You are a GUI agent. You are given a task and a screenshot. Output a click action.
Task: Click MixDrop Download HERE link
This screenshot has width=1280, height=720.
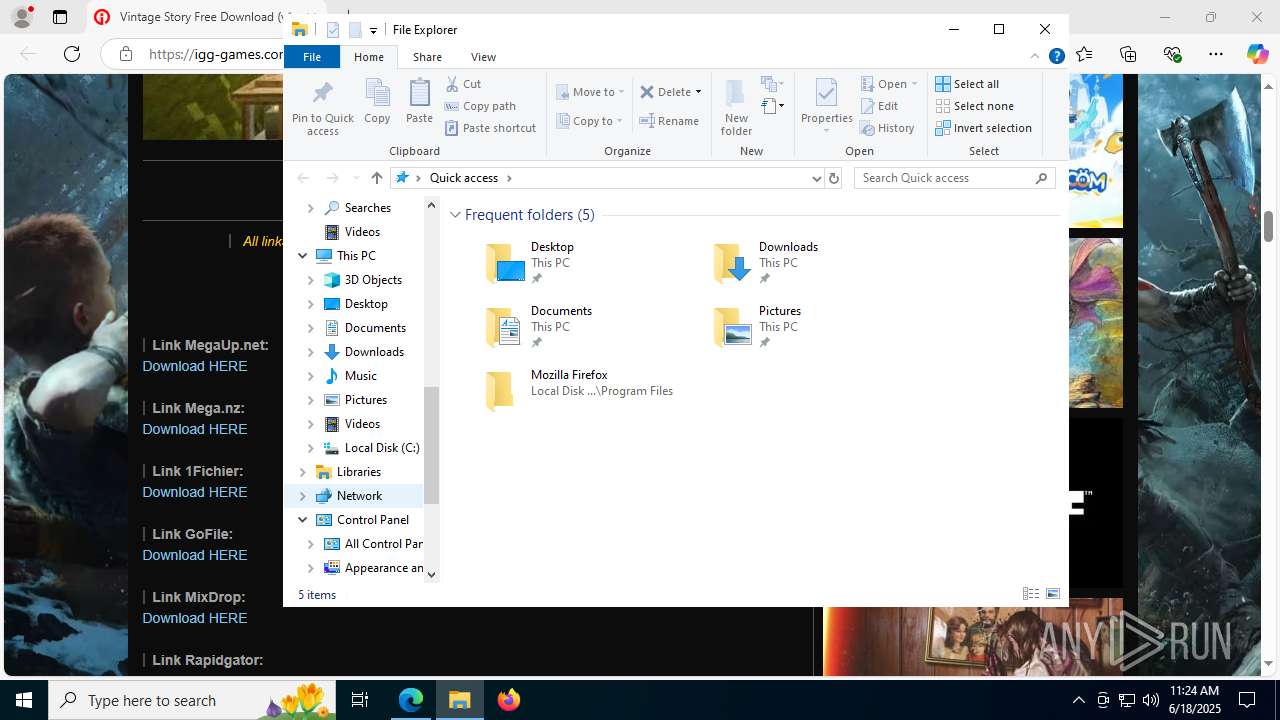point(195,618)
